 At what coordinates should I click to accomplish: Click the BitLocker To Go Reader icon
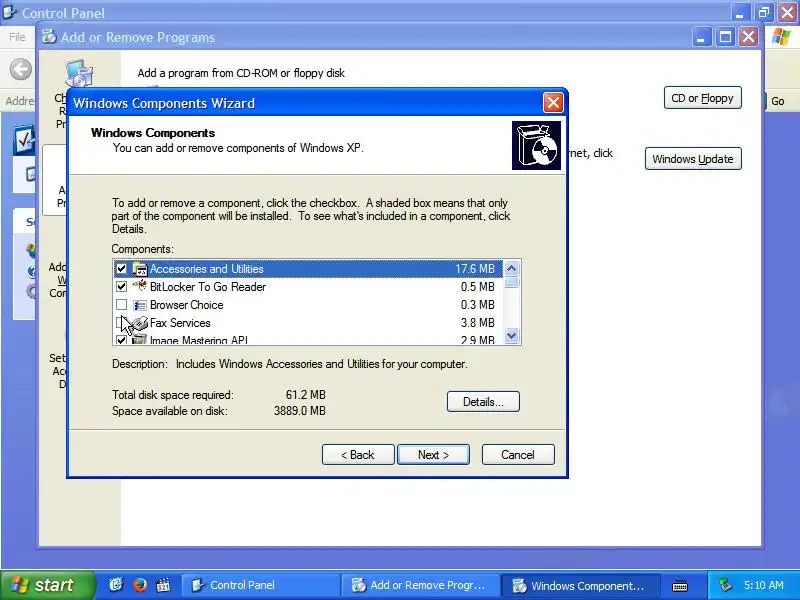[140, 286]
